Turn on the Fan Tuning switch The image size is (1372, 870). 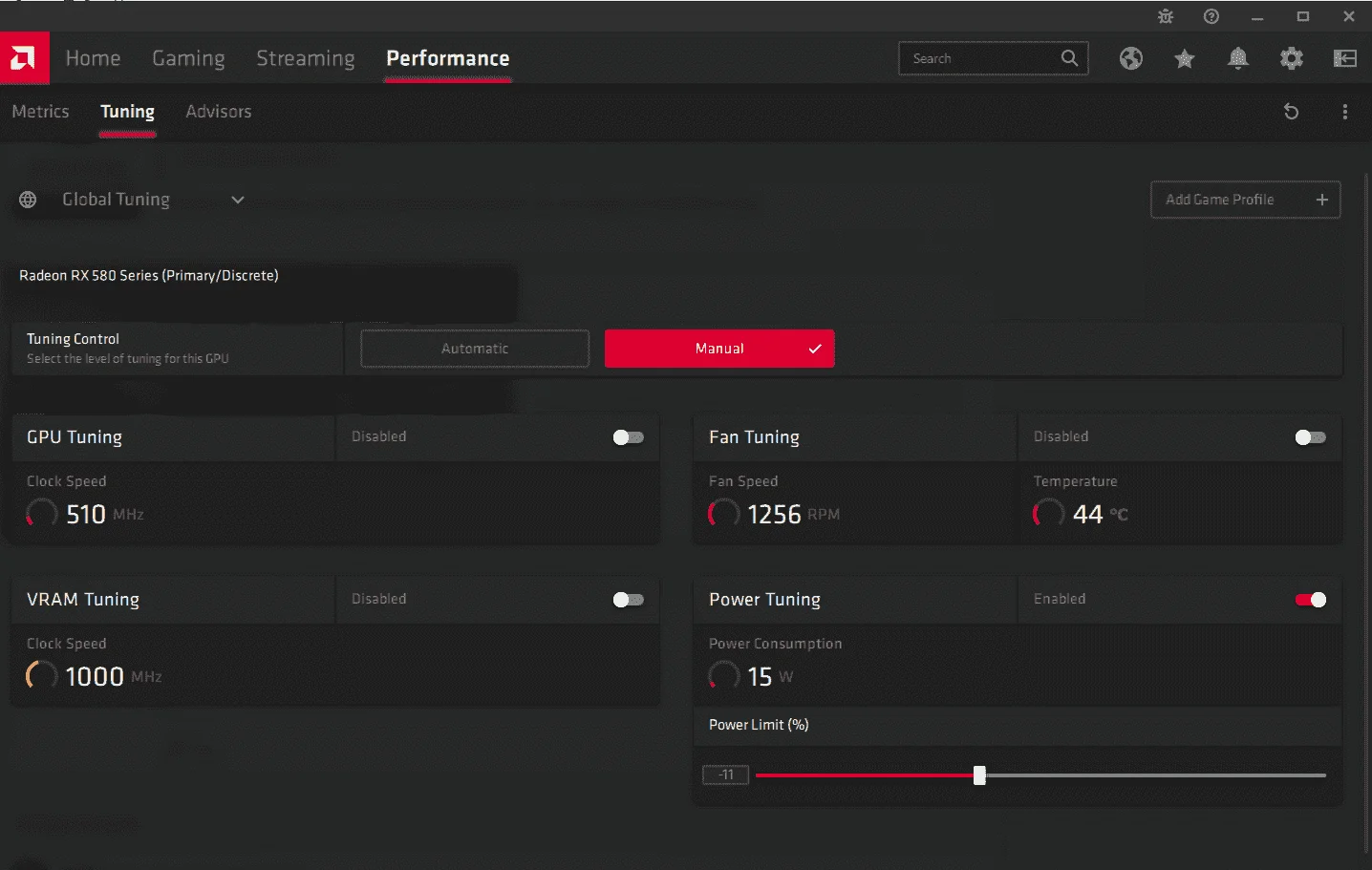point(1311,437)
